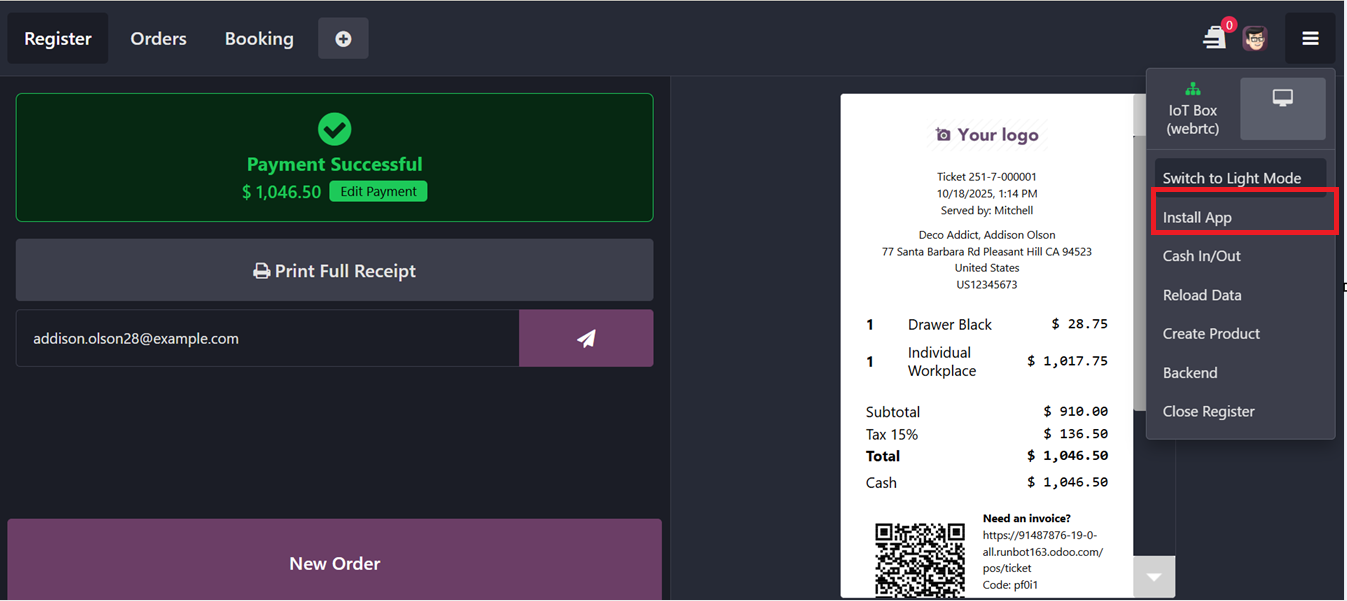Screen dimensions: 1347x601
Task: Switch to the Orders tab
Action: point(158,39)
